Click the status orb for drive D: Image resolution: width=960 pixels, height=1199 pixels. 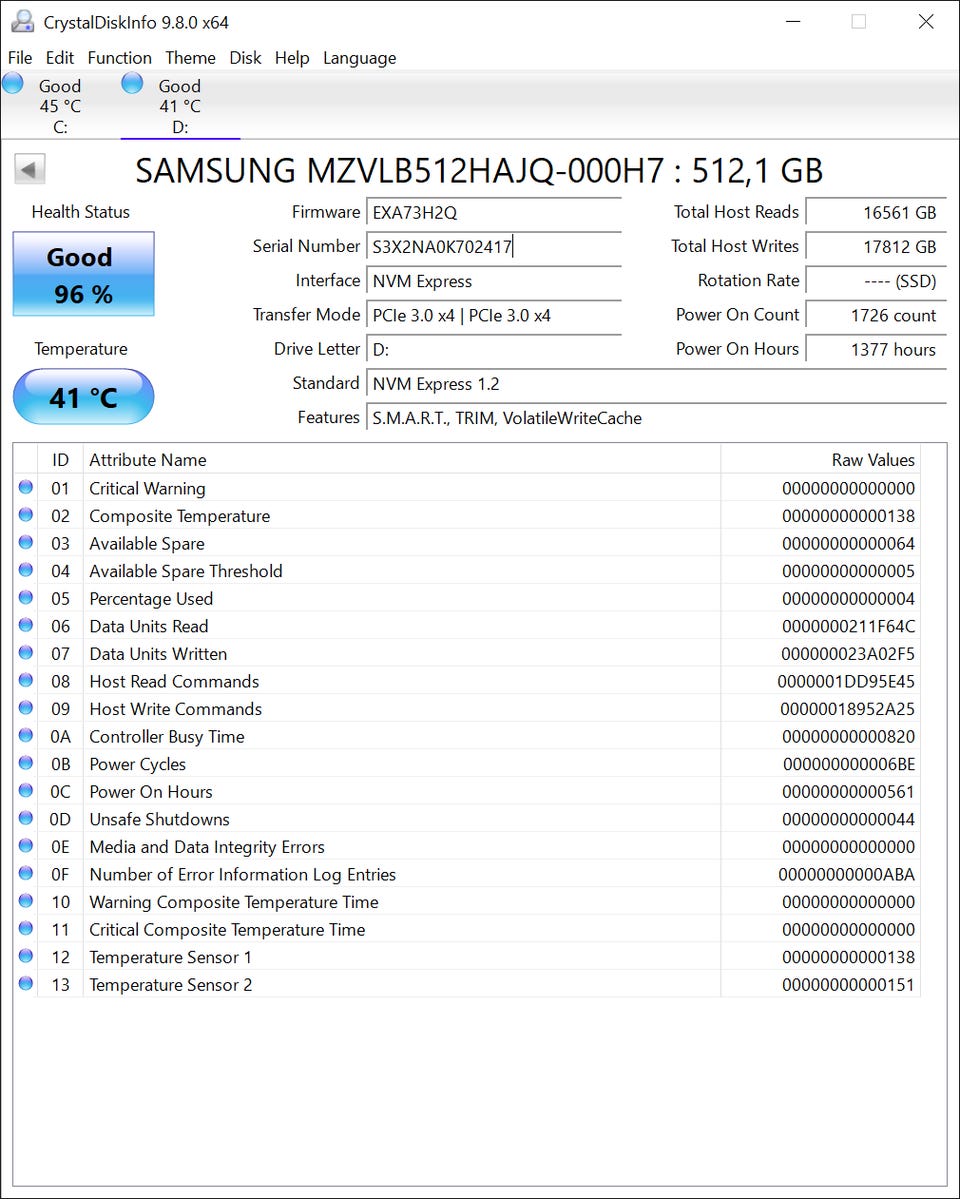point(132,83)
